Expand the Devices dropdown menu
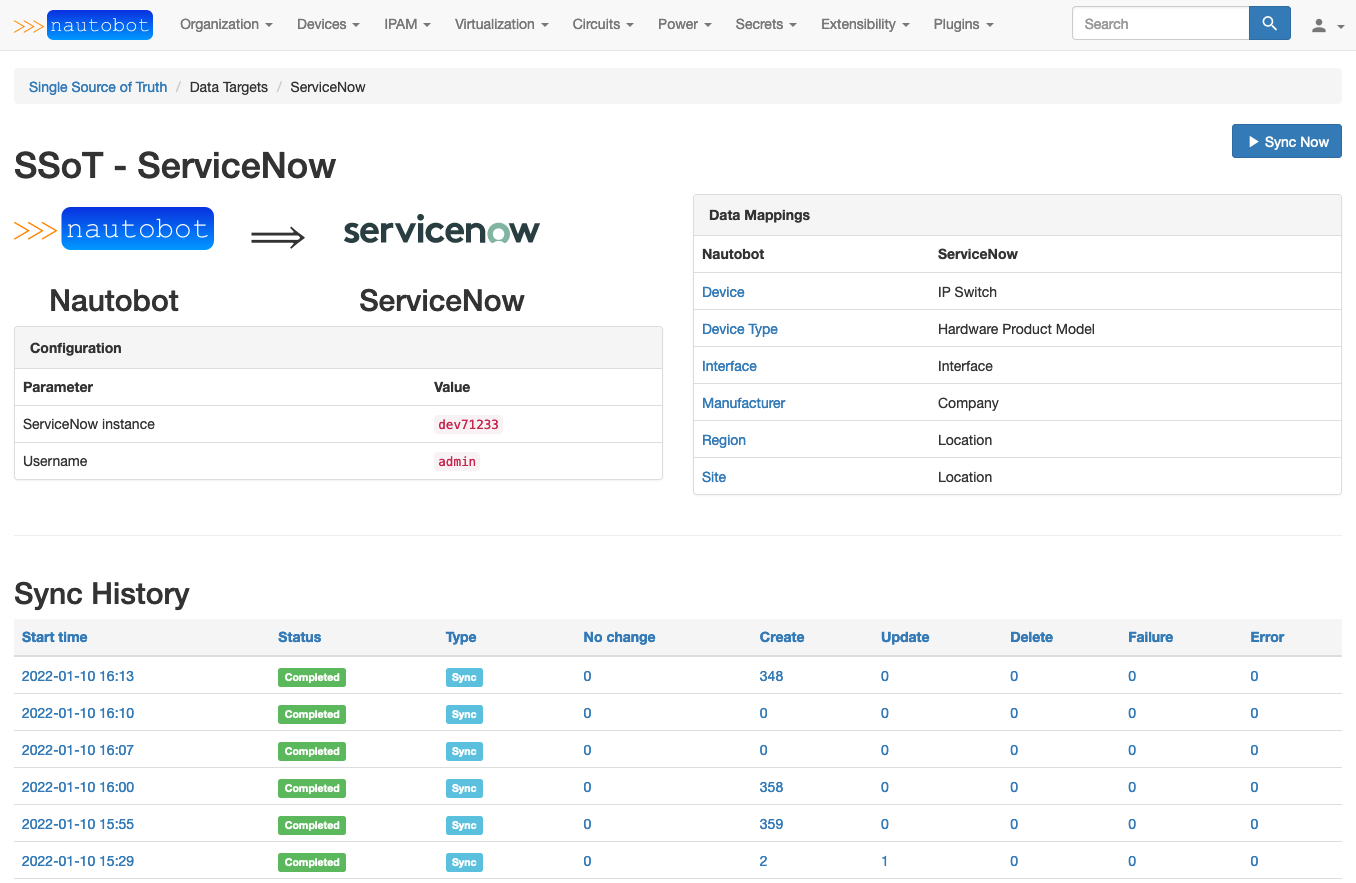The width and height of the screenshot is (1356, 883). 328,24
